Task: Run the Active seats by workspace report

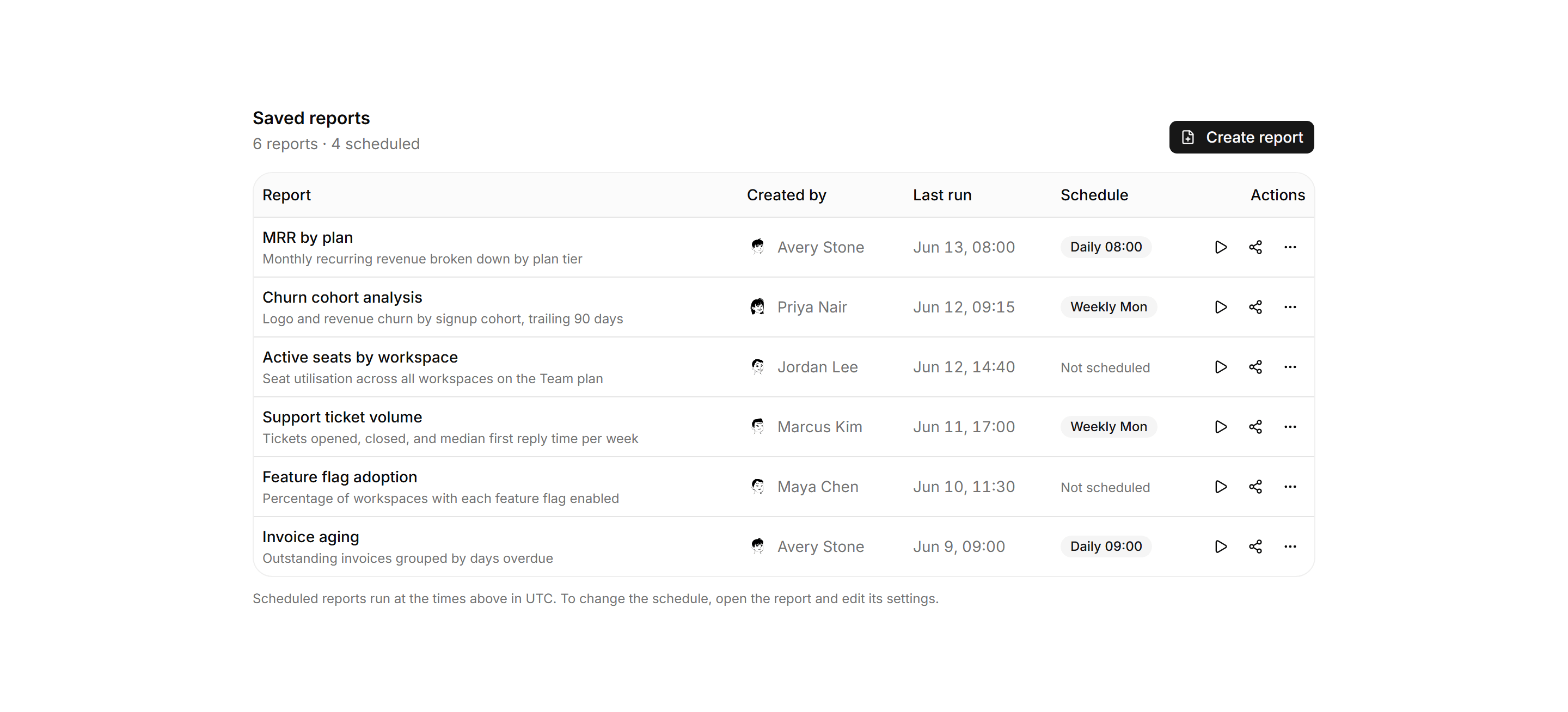Action: (1221, 367)
